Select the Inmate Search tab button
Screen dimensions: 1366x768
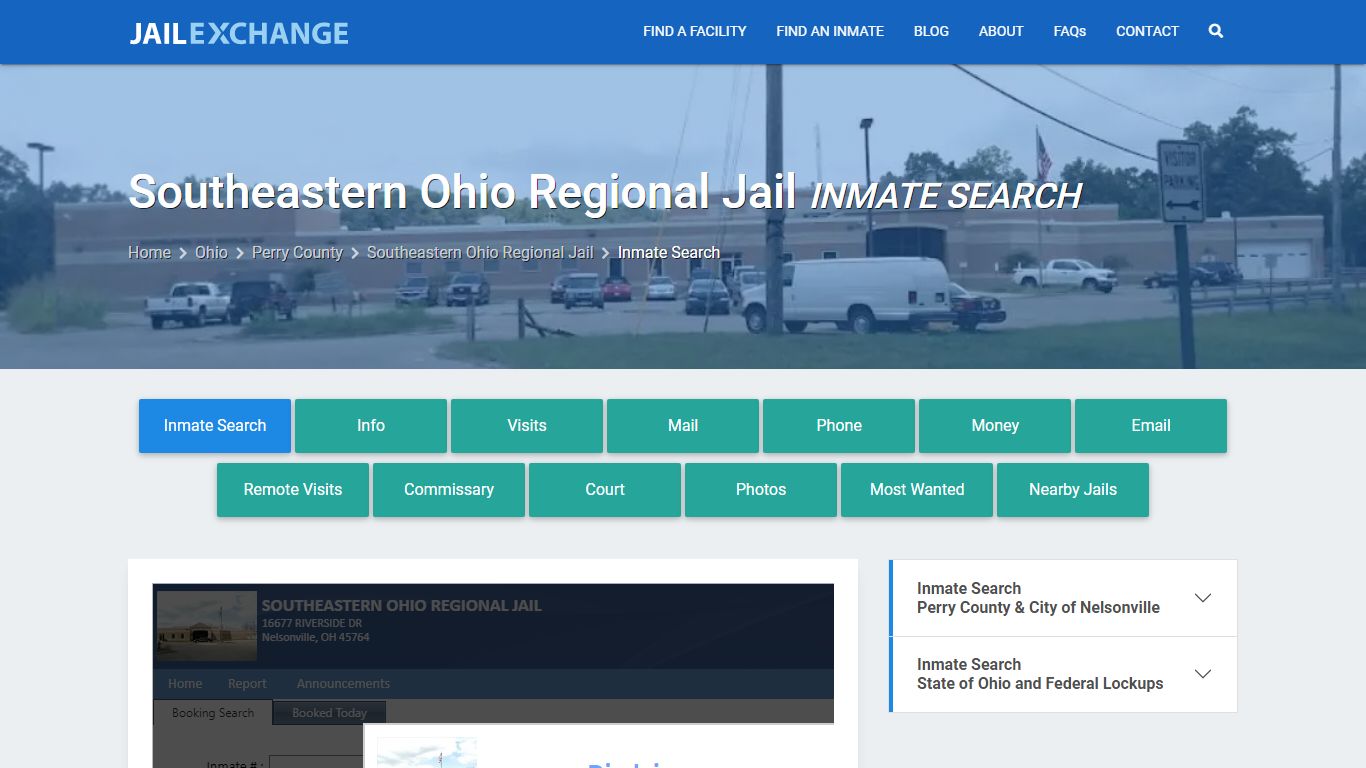click(215, 426)
